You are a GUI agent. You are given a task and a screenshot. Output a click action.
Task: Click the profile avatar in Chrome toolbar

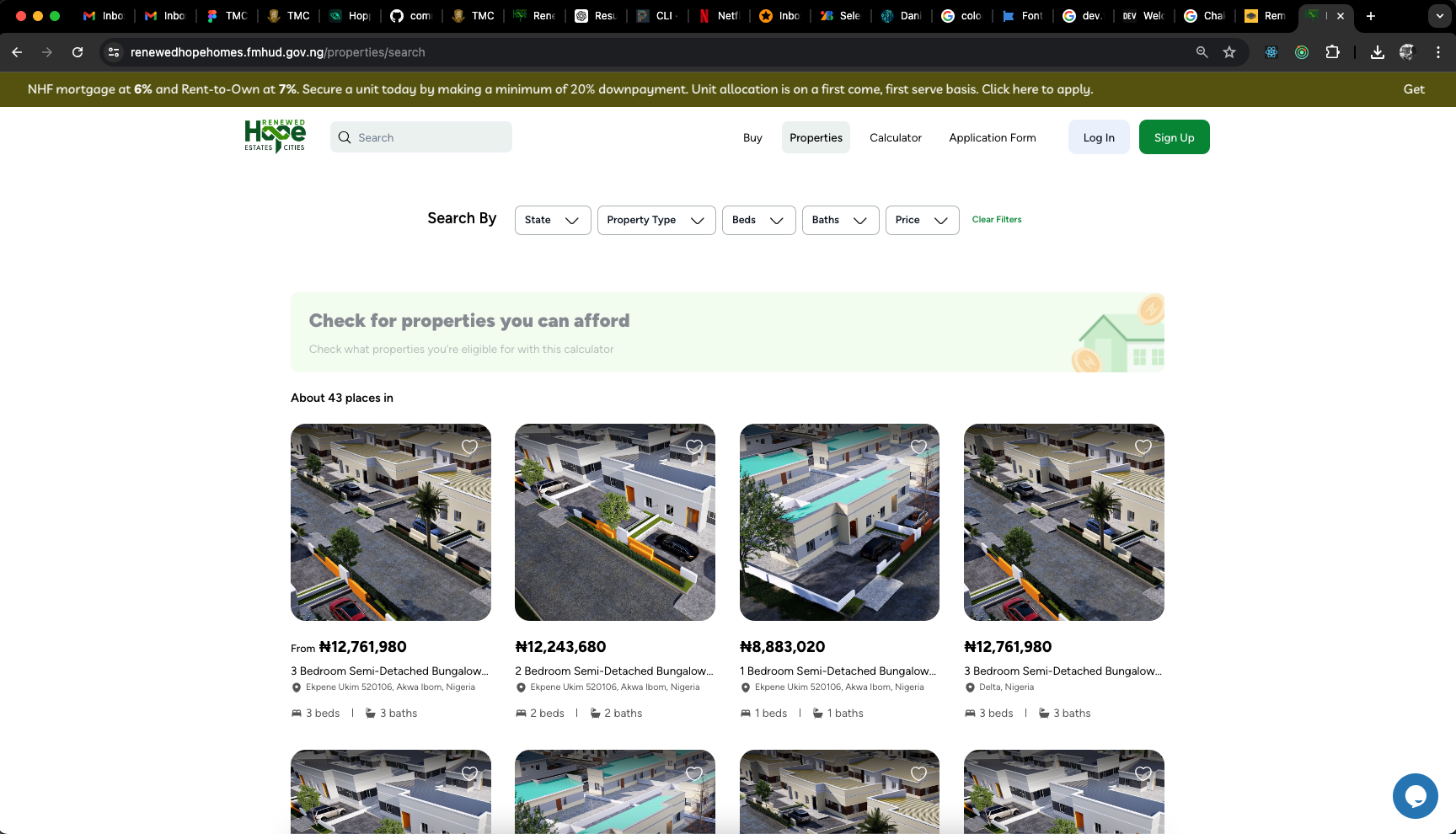click(1407, 52)
